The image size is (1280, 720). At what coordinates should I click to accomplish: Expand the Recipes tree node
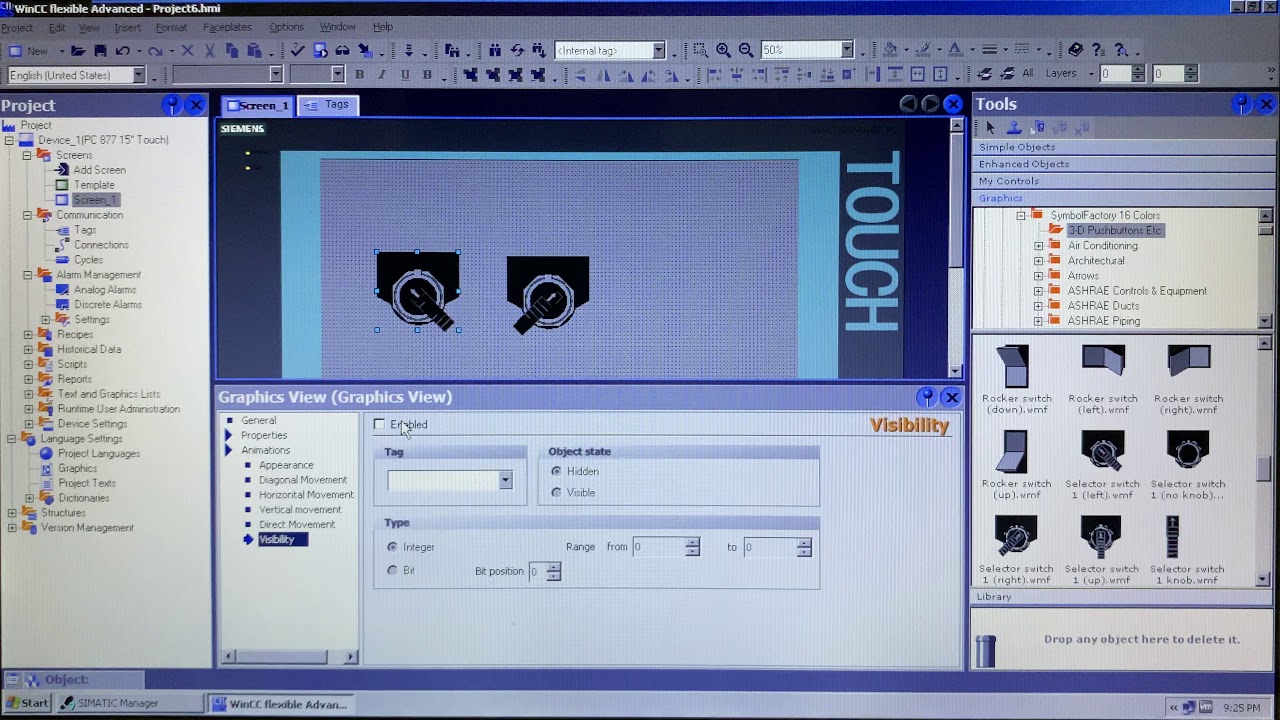pyautogui.click(x=27, y=335)
